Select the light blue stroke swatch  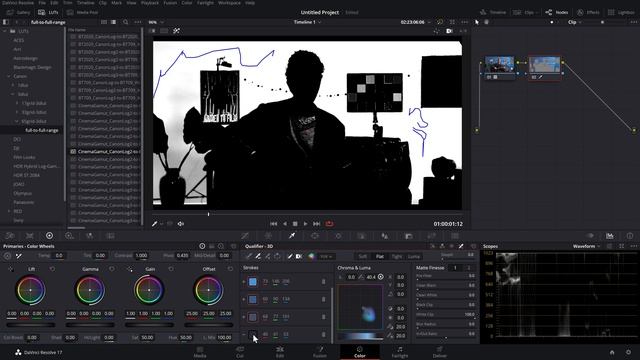(x=253, y=282)
